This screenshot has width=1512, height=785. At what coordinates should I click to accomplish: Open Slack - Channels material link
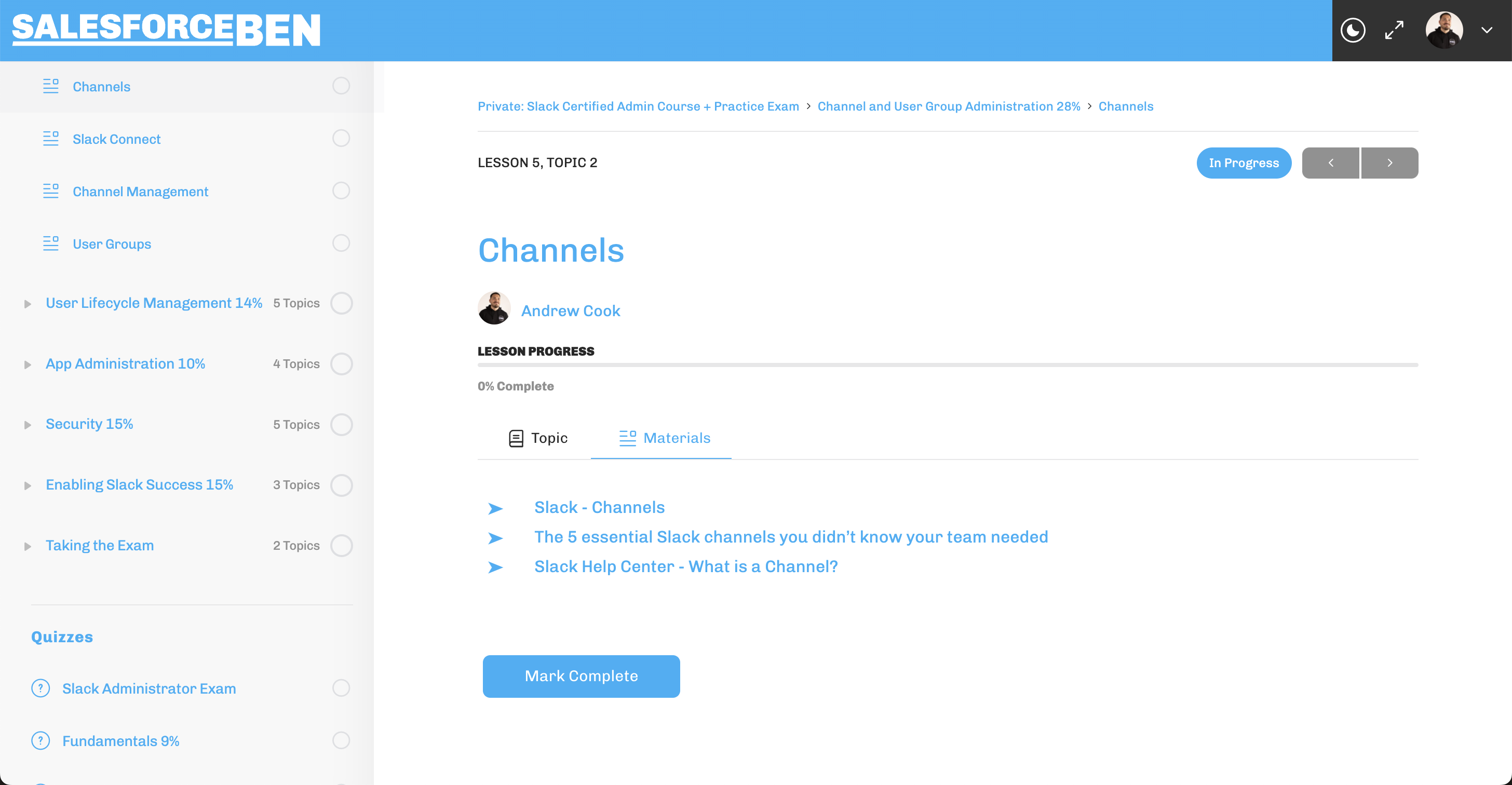tap(599, 507)
